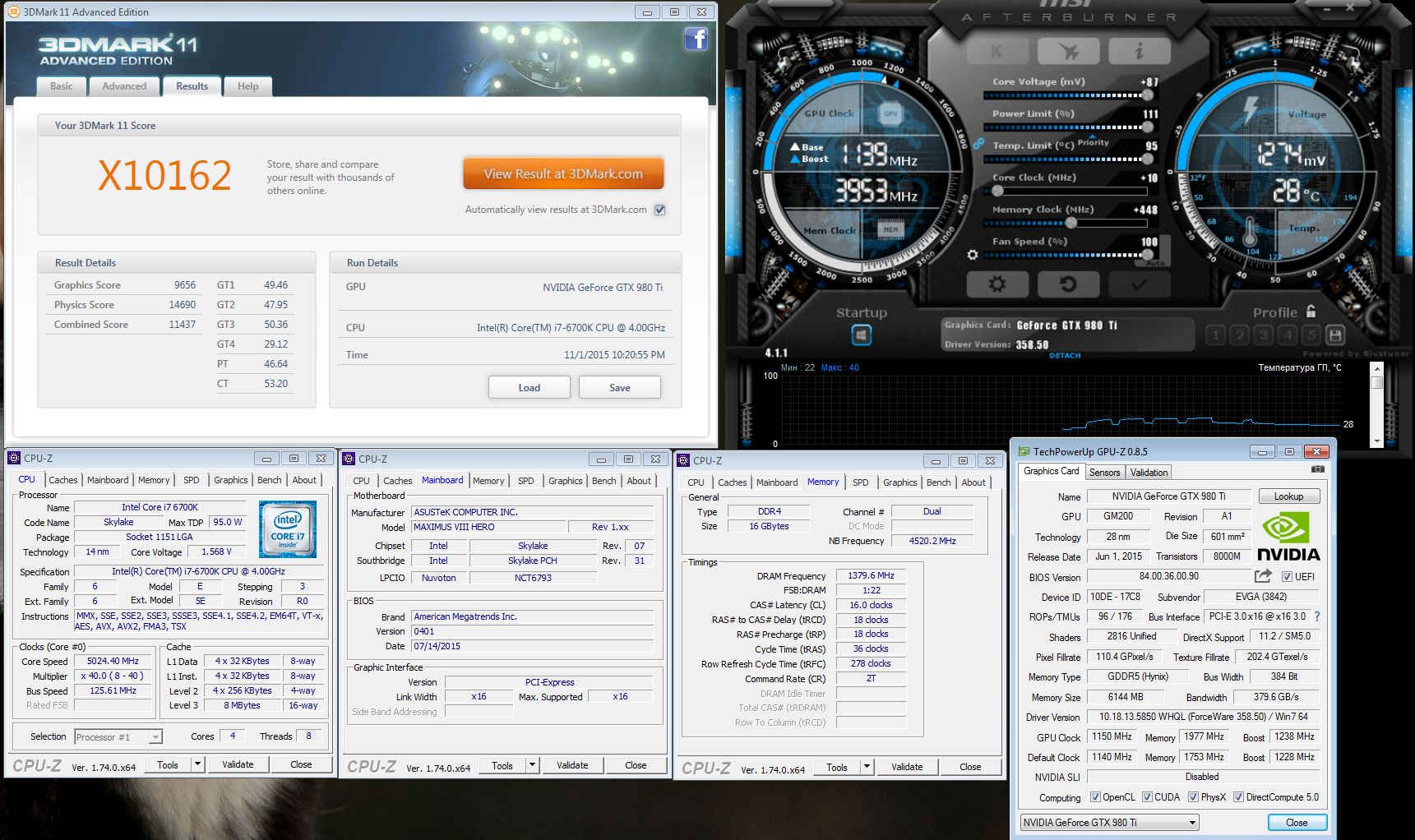This screenshot has width=1415, height=840.
Task: Select Afterburner profile slot 3
Action: pyautogui.click(x=1264, y=335)
